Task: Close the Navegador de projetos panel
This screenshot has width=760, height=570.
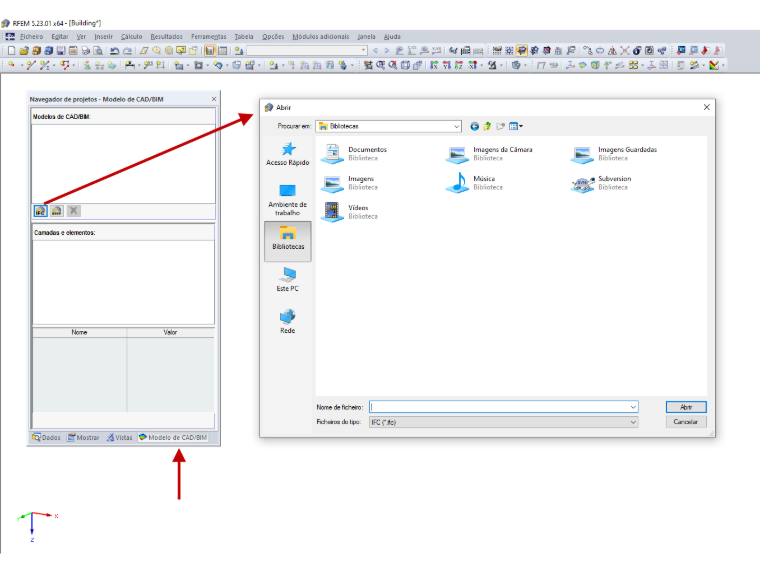Action: (214, 99)
